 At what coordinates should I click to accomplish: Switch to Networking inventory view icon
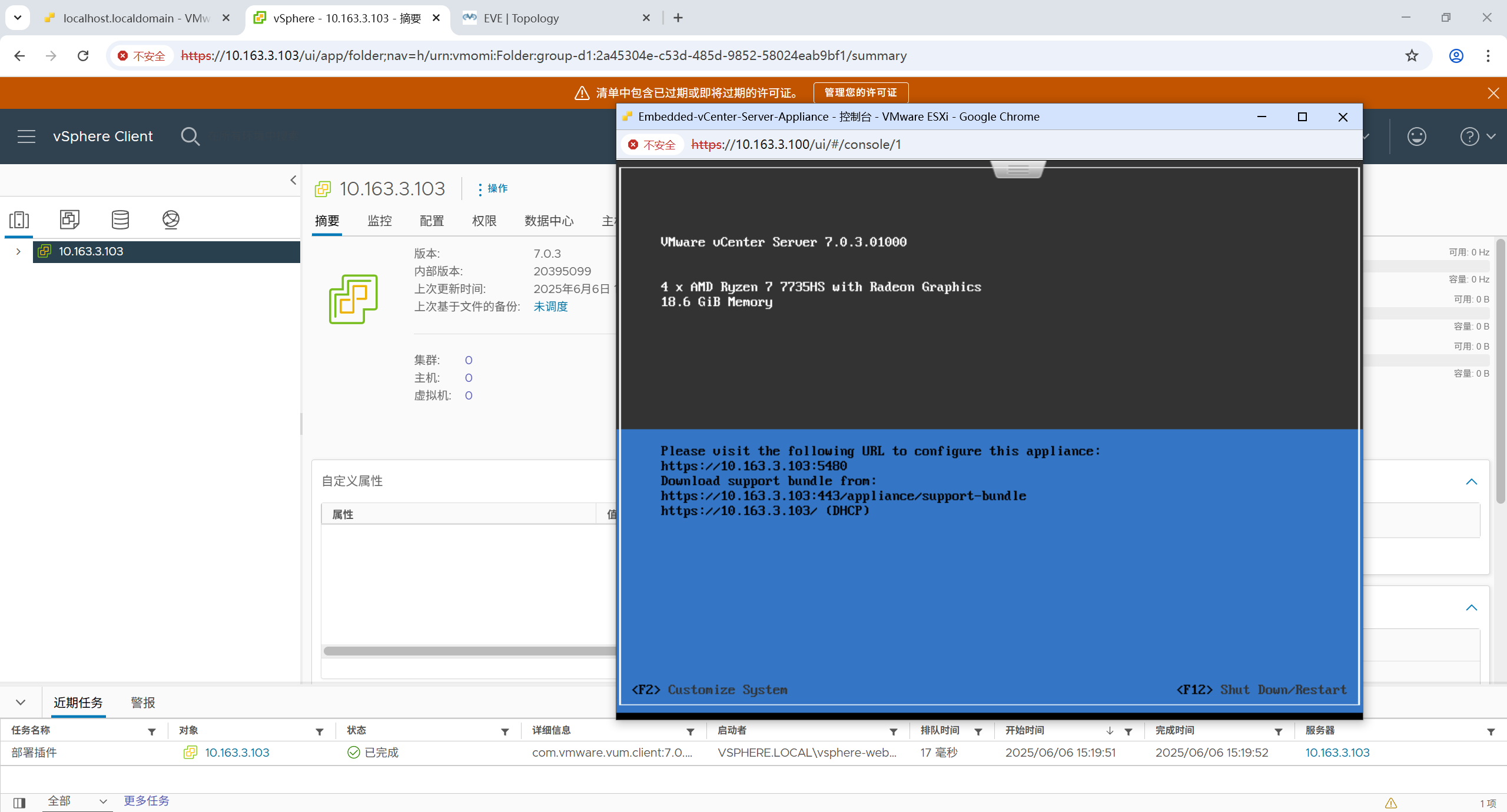point(171,219)
